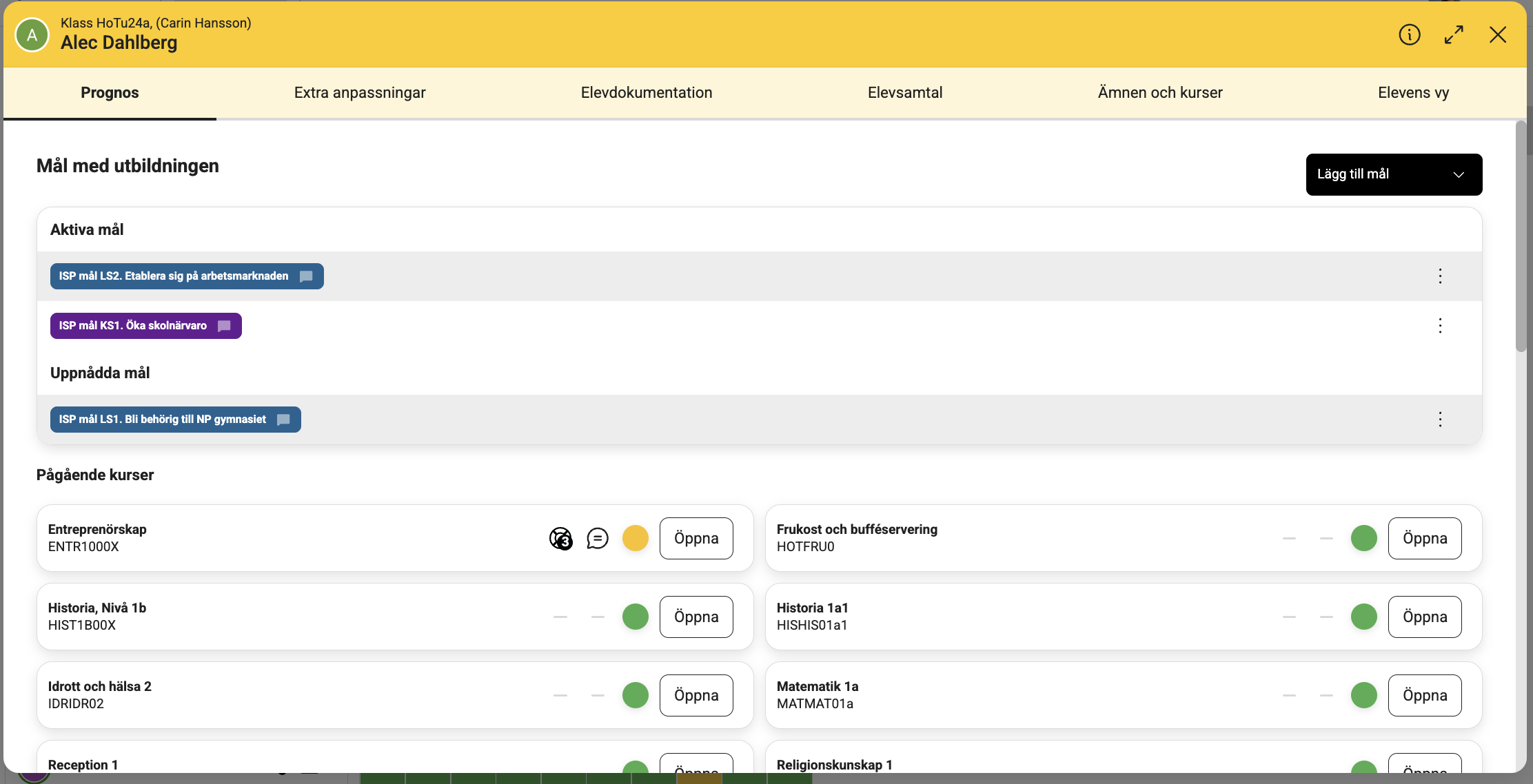1533x784 pixels.
Task: Open the Entreprenörskap comments bubble icon
Action: (x=598, y=538)
